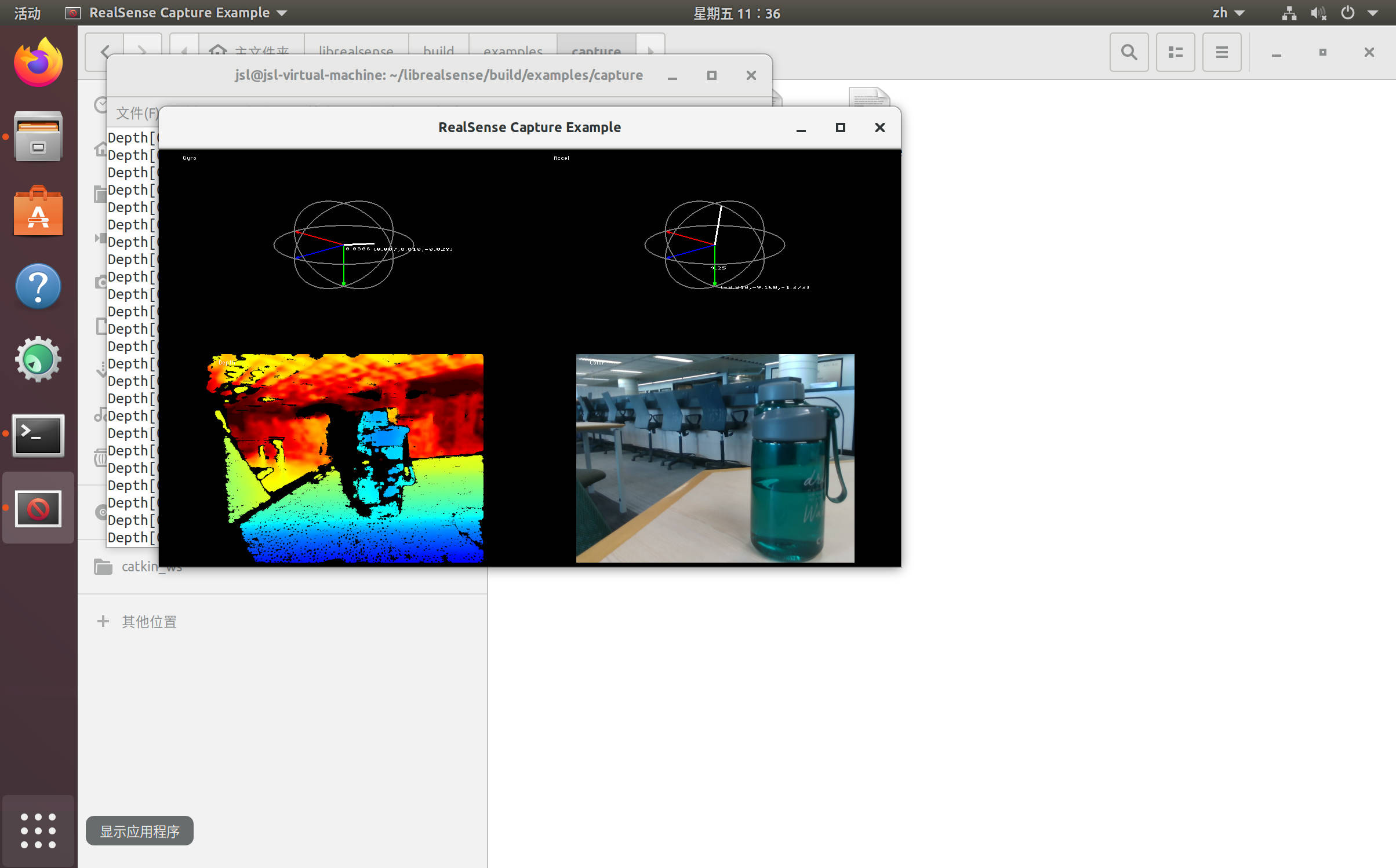
Task: Toggle list view in the file manager toolbar
Action: click(x=1175, y=52)
